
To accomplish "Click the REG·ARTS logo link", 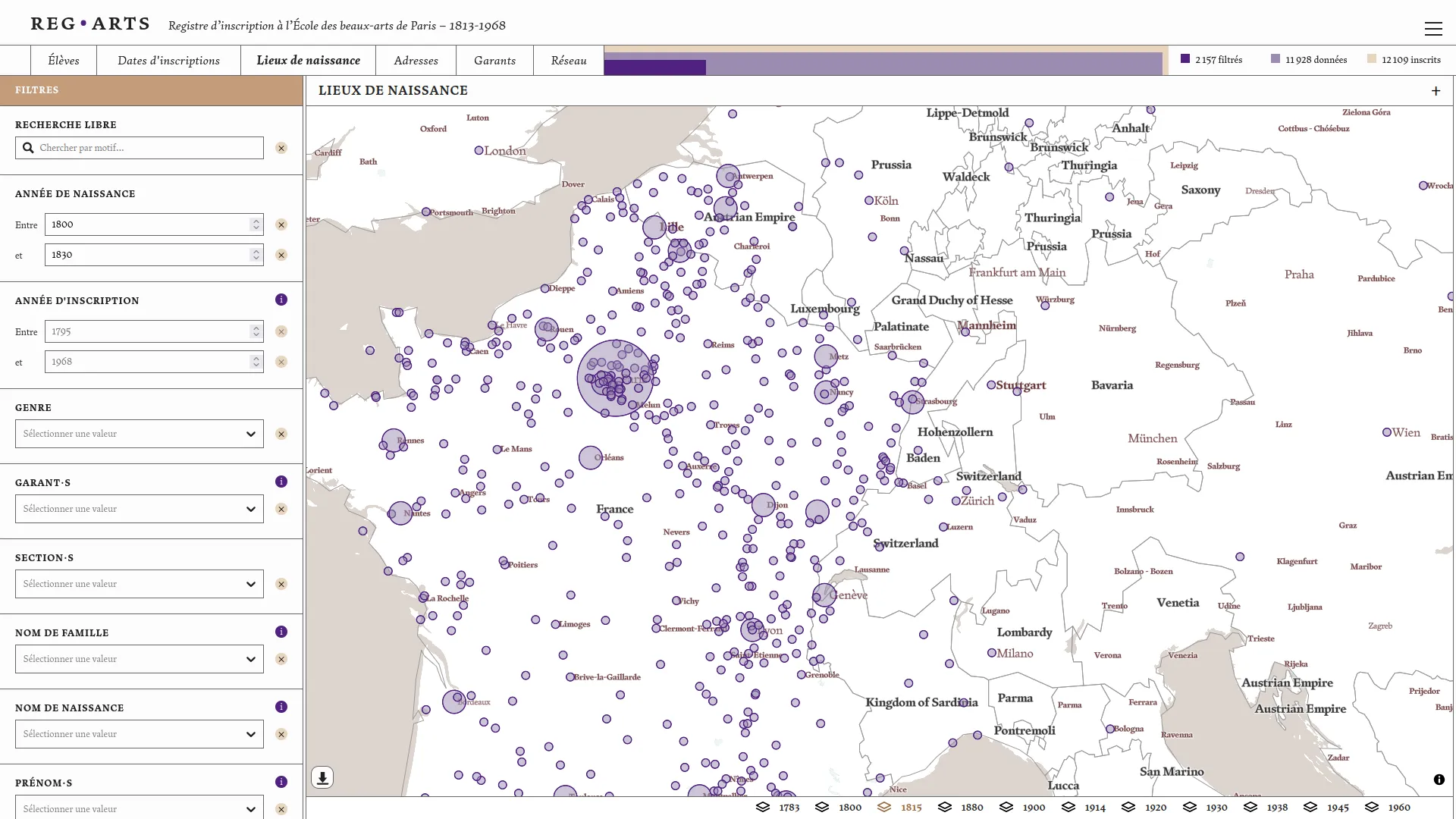I will click(90, 24).
